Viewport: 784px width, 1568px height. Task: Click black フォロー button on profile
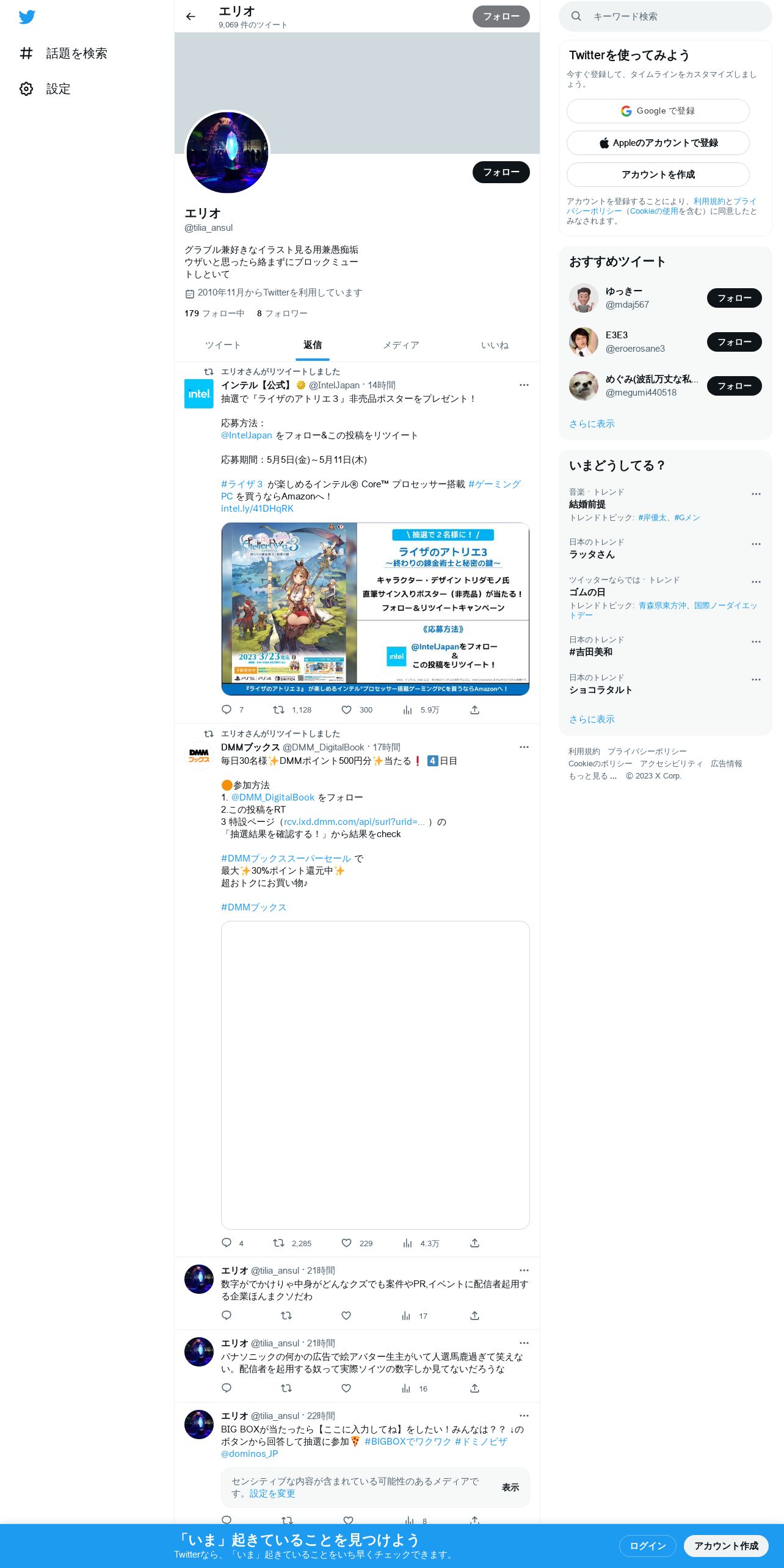pyautogui.click(x=501, y=172)
